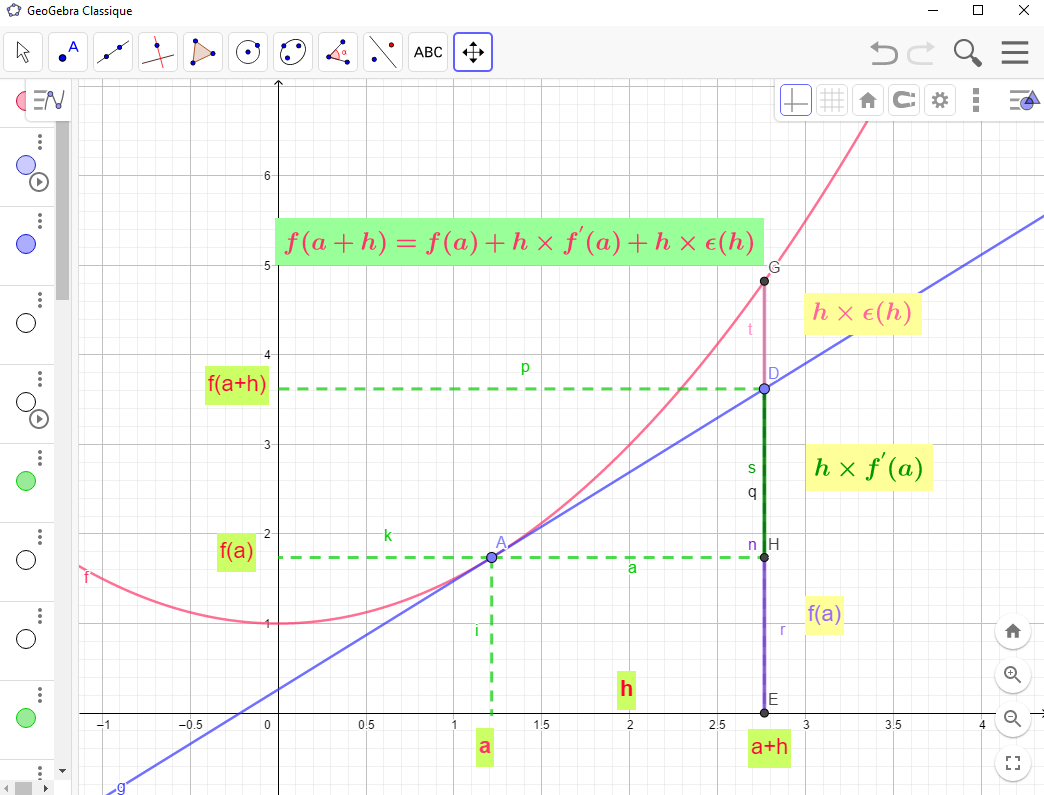Select the purple f(a) label near segment r

(824, 615)
